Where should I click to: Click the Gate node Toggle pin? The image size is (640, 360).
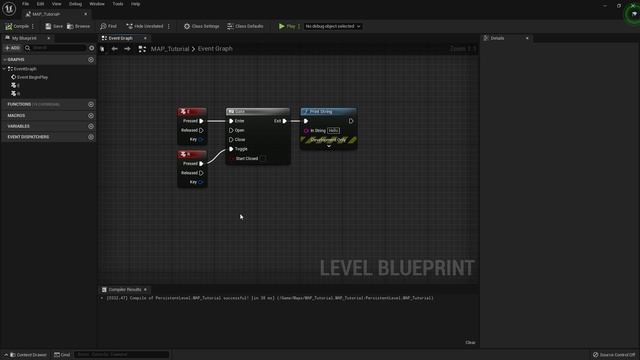coord(231,149)
